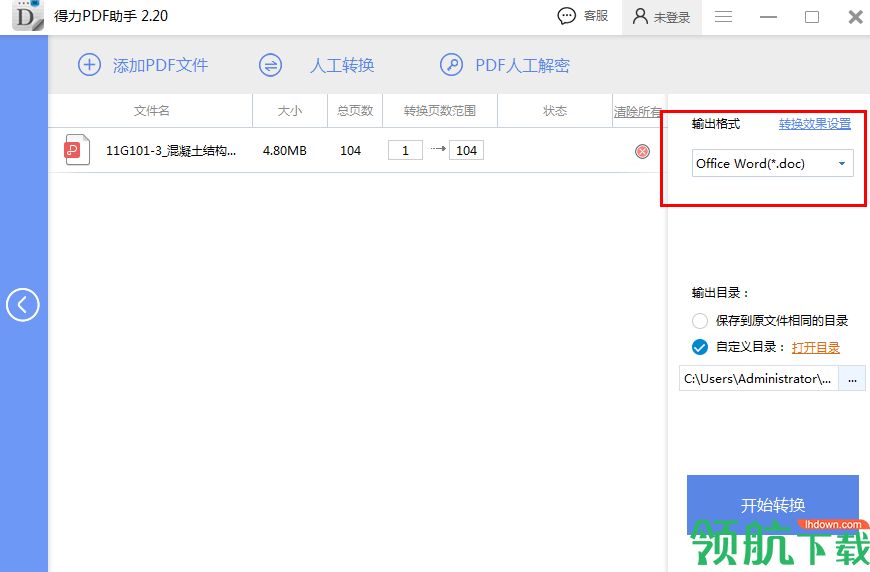Click 客服 text in title bar
Screen dimensions: 870x572
(x=596, y=16)
